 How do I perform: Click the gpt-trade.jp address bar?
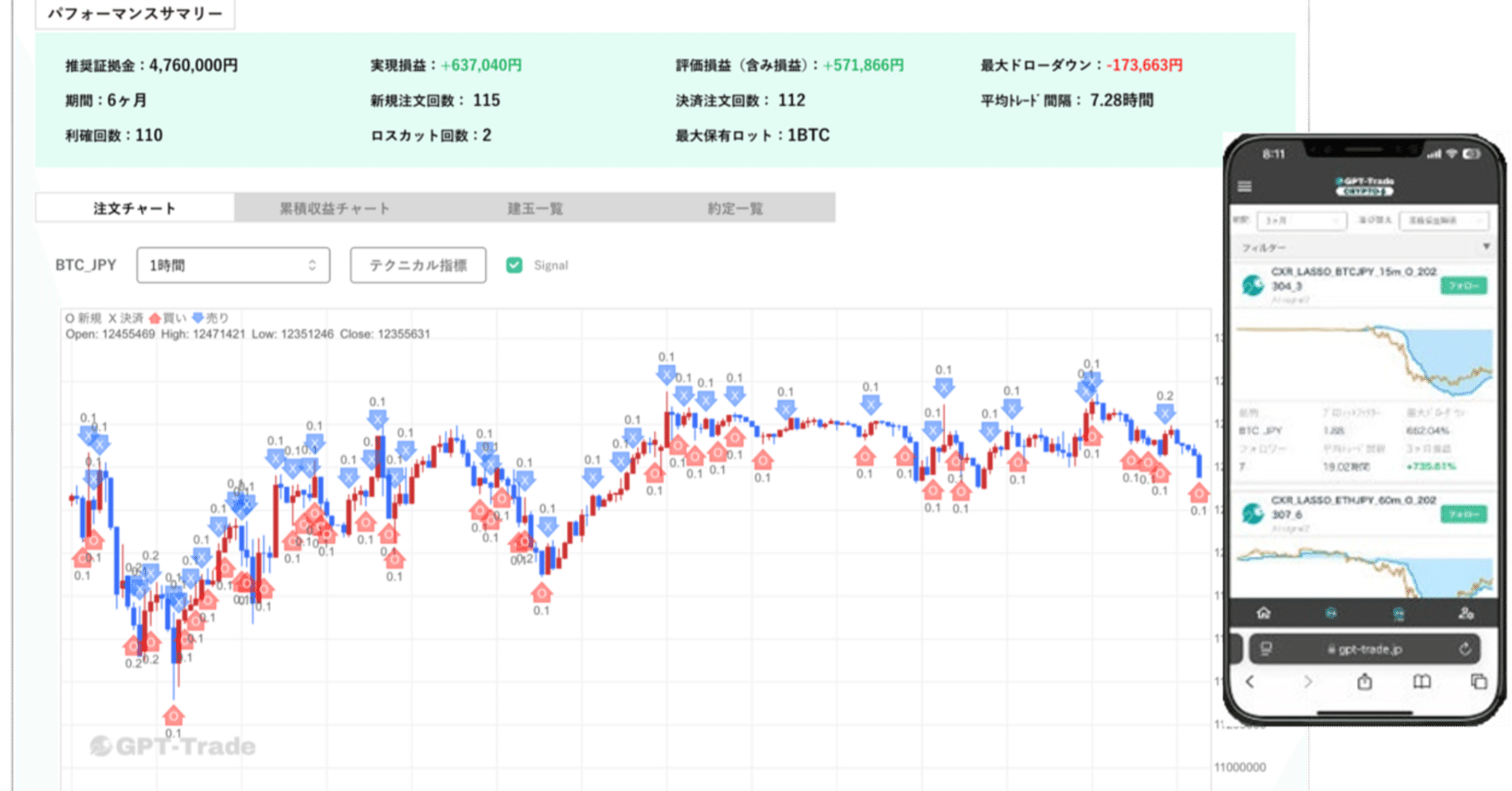point(1364,649)
